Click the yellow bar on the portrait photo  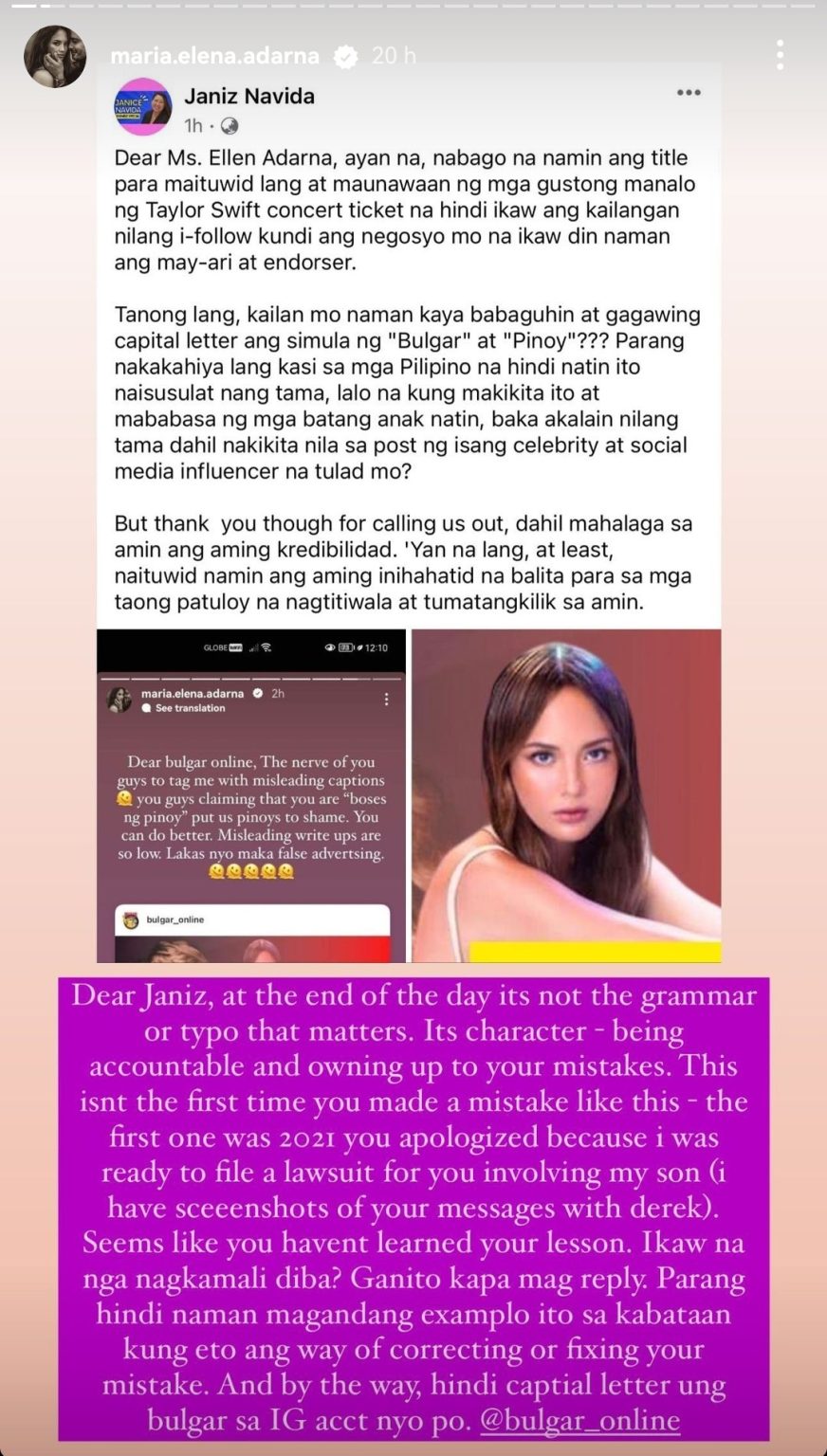pos(595,952)
